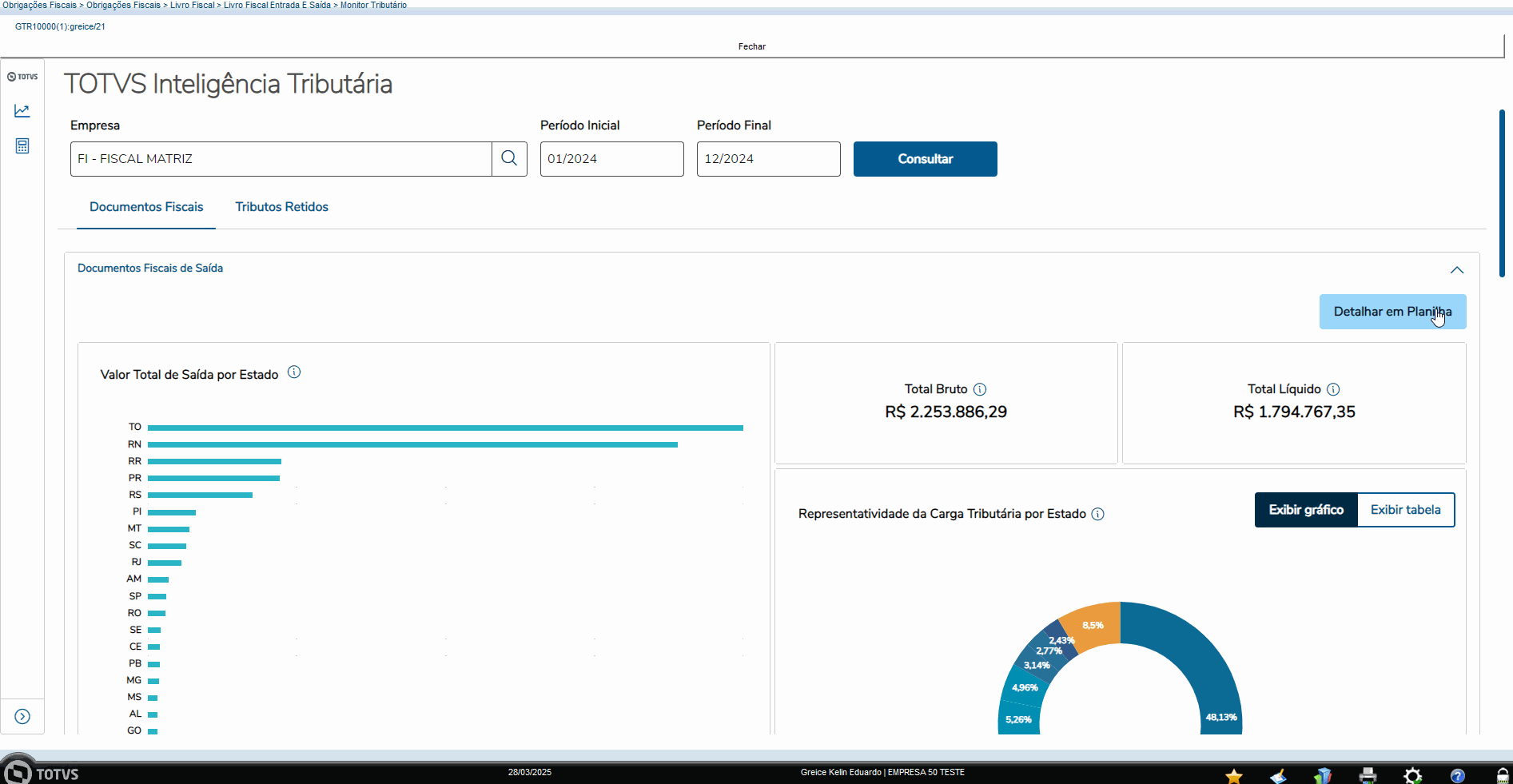
Task: Click GTR10000(1):greice/21 label
Action: pyautogui.click(x=60, y=26)
